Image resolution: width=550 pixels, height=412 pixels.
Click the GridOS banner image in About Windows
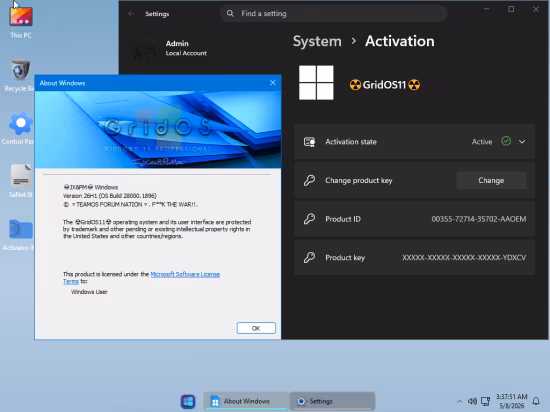coord(158,130)
